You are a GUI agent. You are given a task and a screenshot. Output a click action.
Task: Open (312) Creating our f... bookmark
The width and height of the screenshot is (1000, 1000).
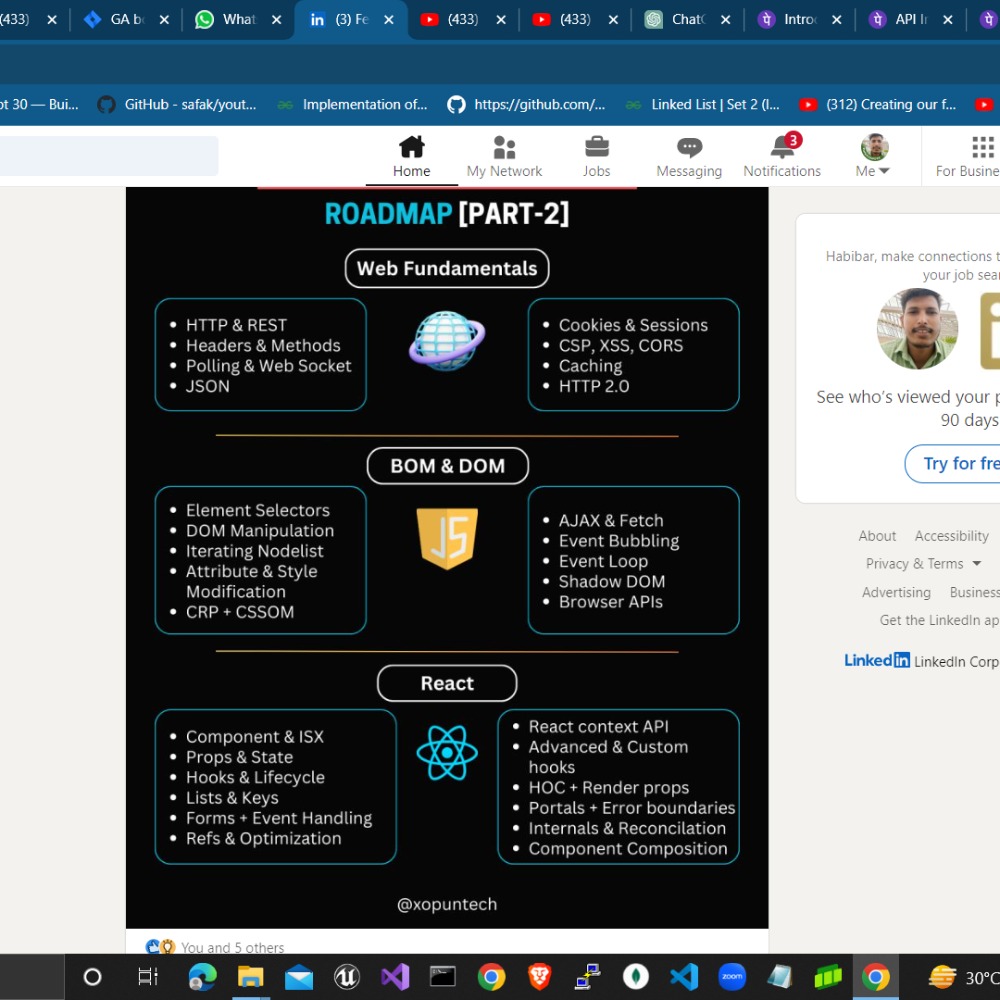point(878,105)
